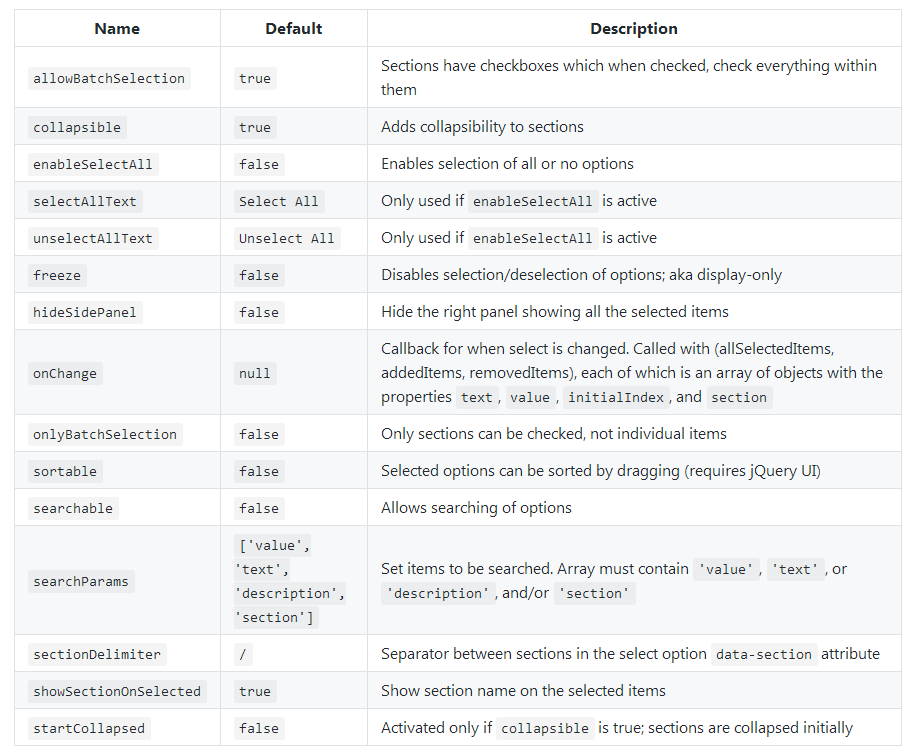This screenshot has height=751, width=907.
Task: Click the Description column header
Action: point(633,29)
